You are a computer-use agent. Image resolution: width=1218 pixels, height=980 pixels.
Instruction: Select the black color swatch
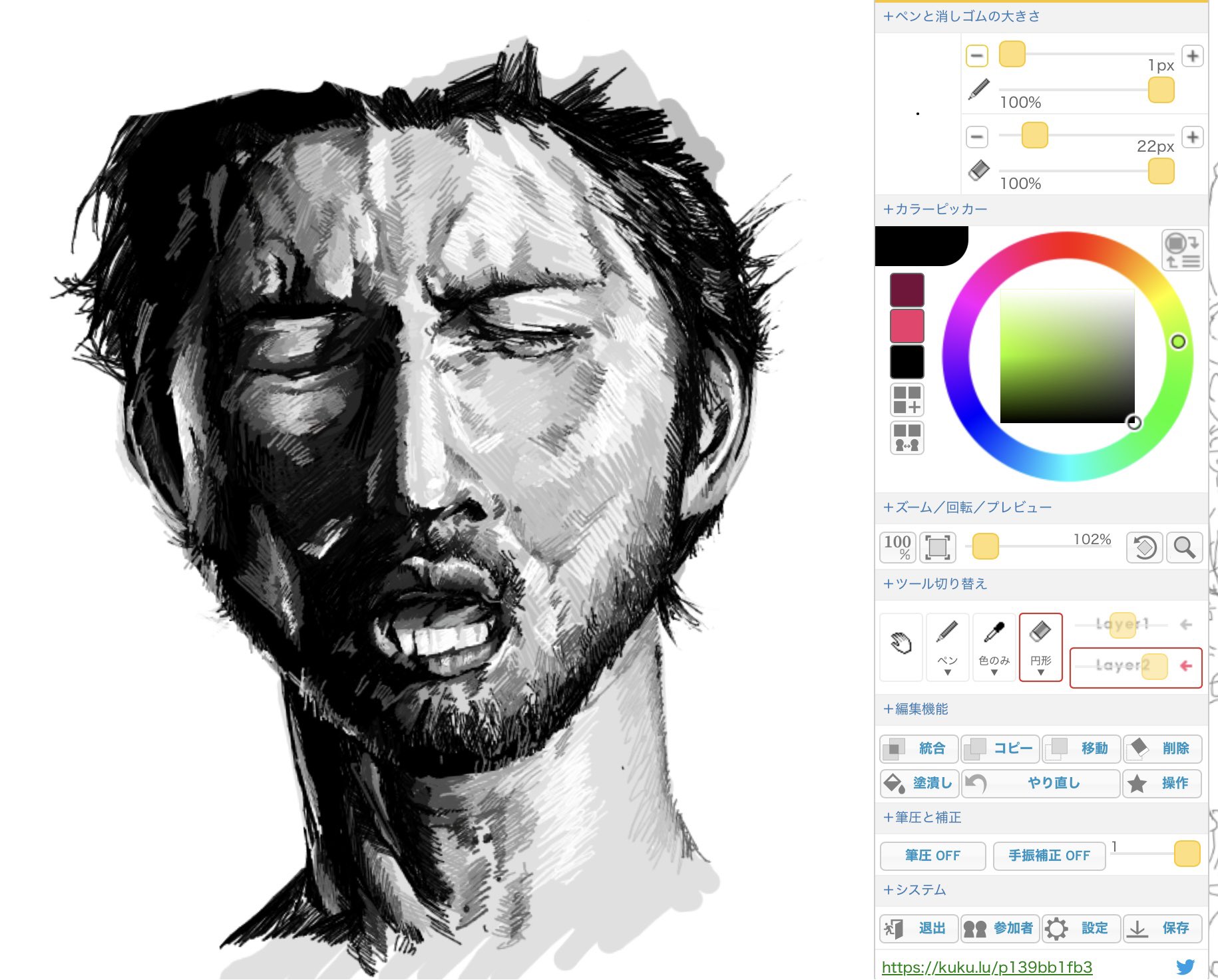coord(907,361)
